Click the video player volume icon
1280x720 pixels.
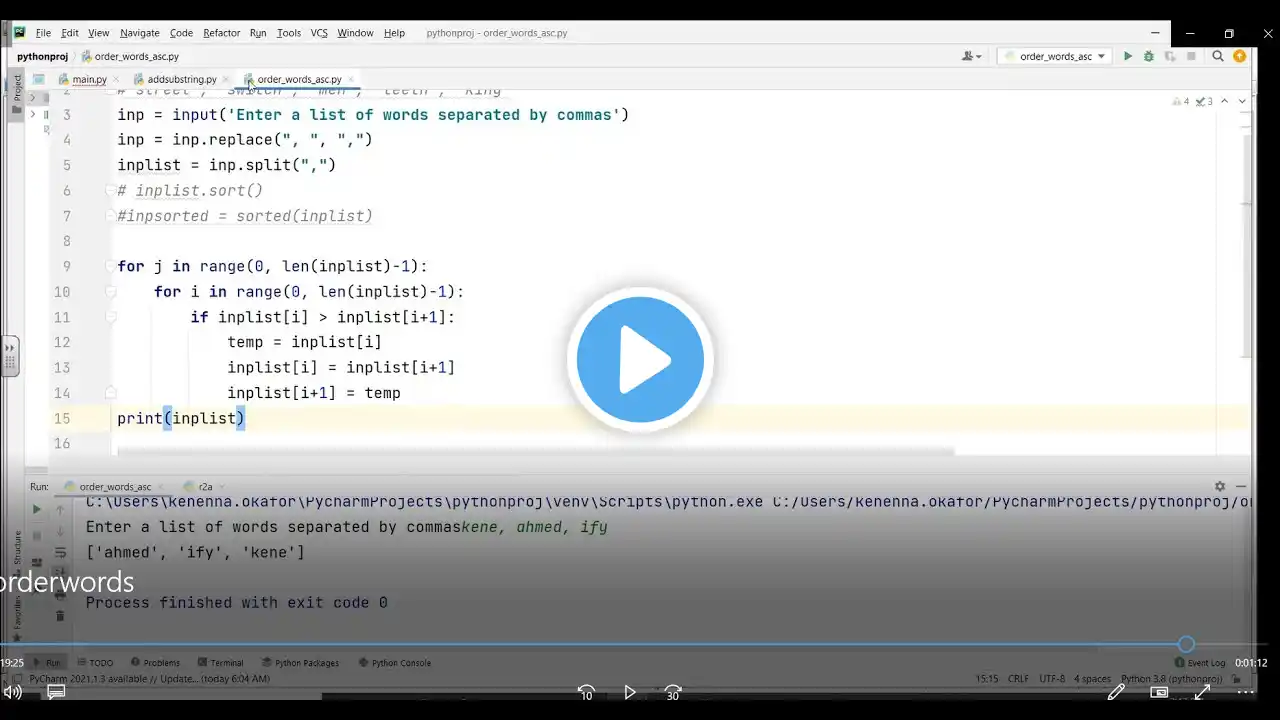coord(13,692)
